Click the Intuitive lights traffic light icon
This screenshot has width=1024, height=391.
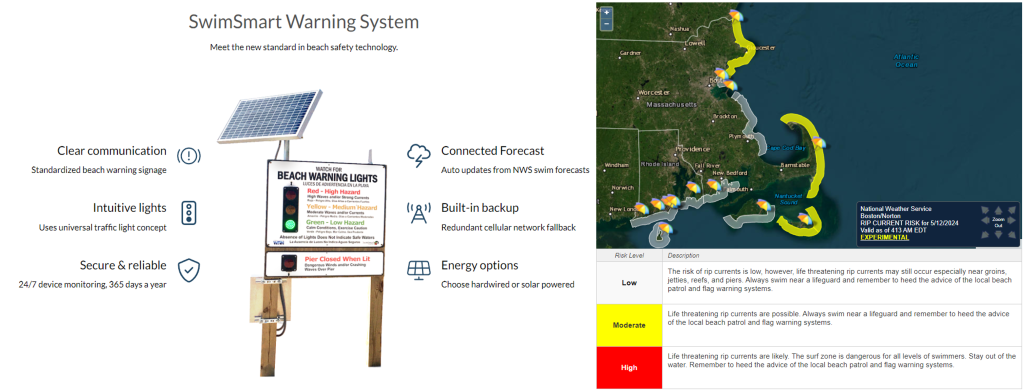click(189, 213)
